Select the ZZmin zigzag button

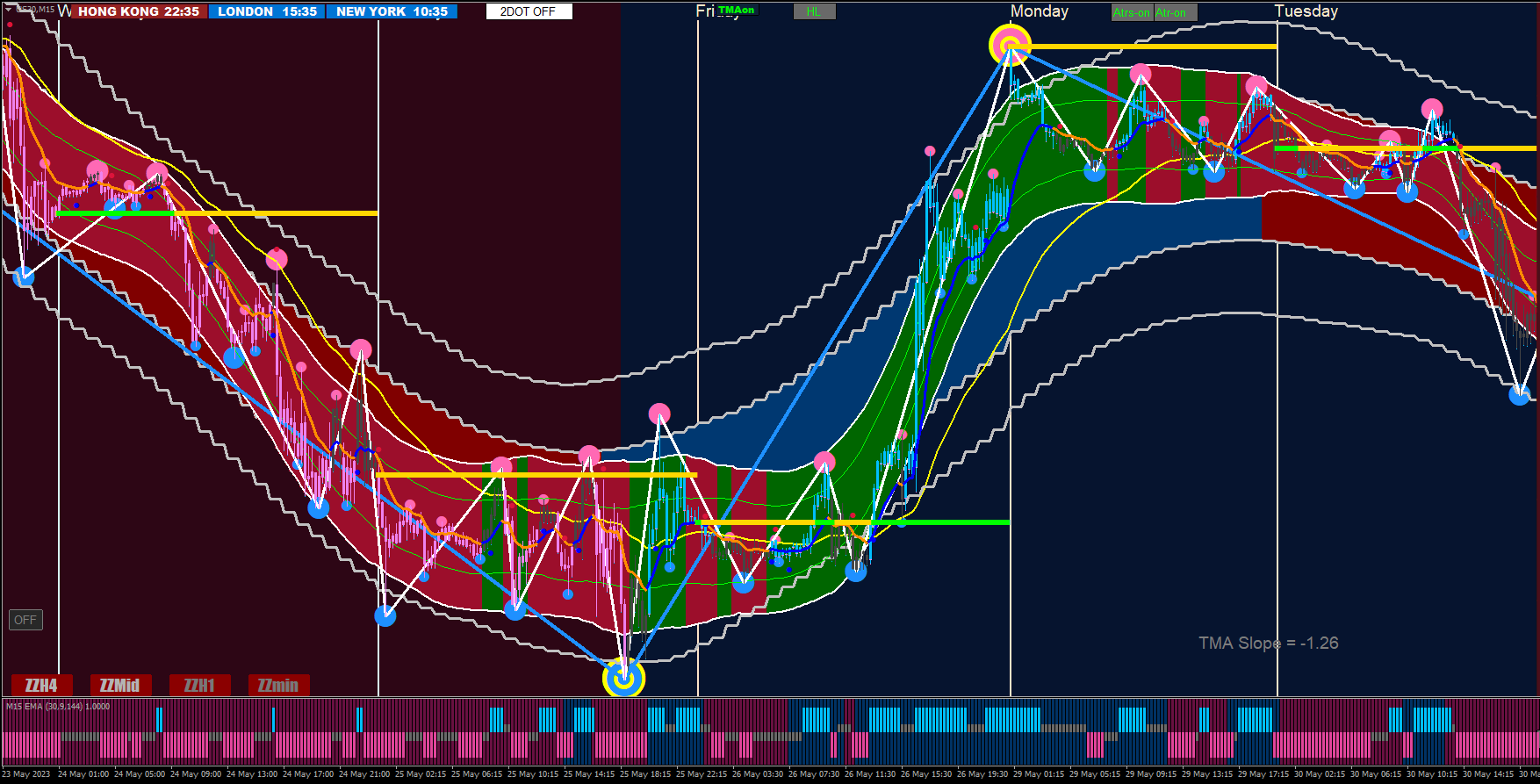pos(278,685)
